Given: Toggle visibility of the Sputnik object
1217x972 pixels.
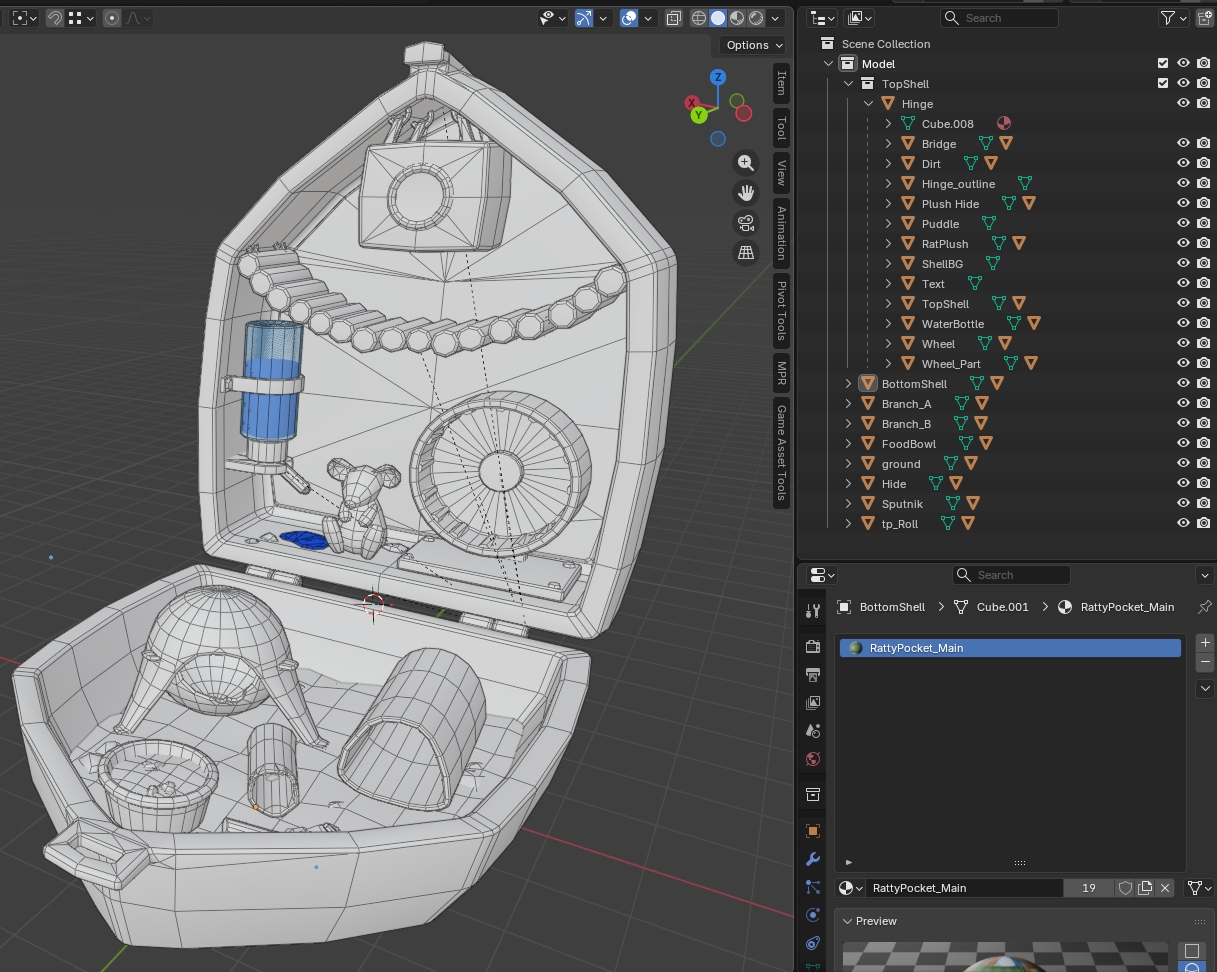Looking at the screenshot, I should tap(1183, 503).
